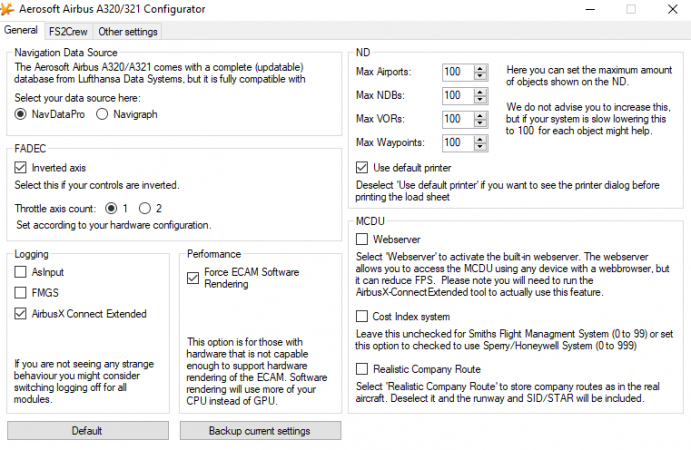691x450 pixels.
Task: Select the Navigraph data source option
Action: [x=102, y=114]
